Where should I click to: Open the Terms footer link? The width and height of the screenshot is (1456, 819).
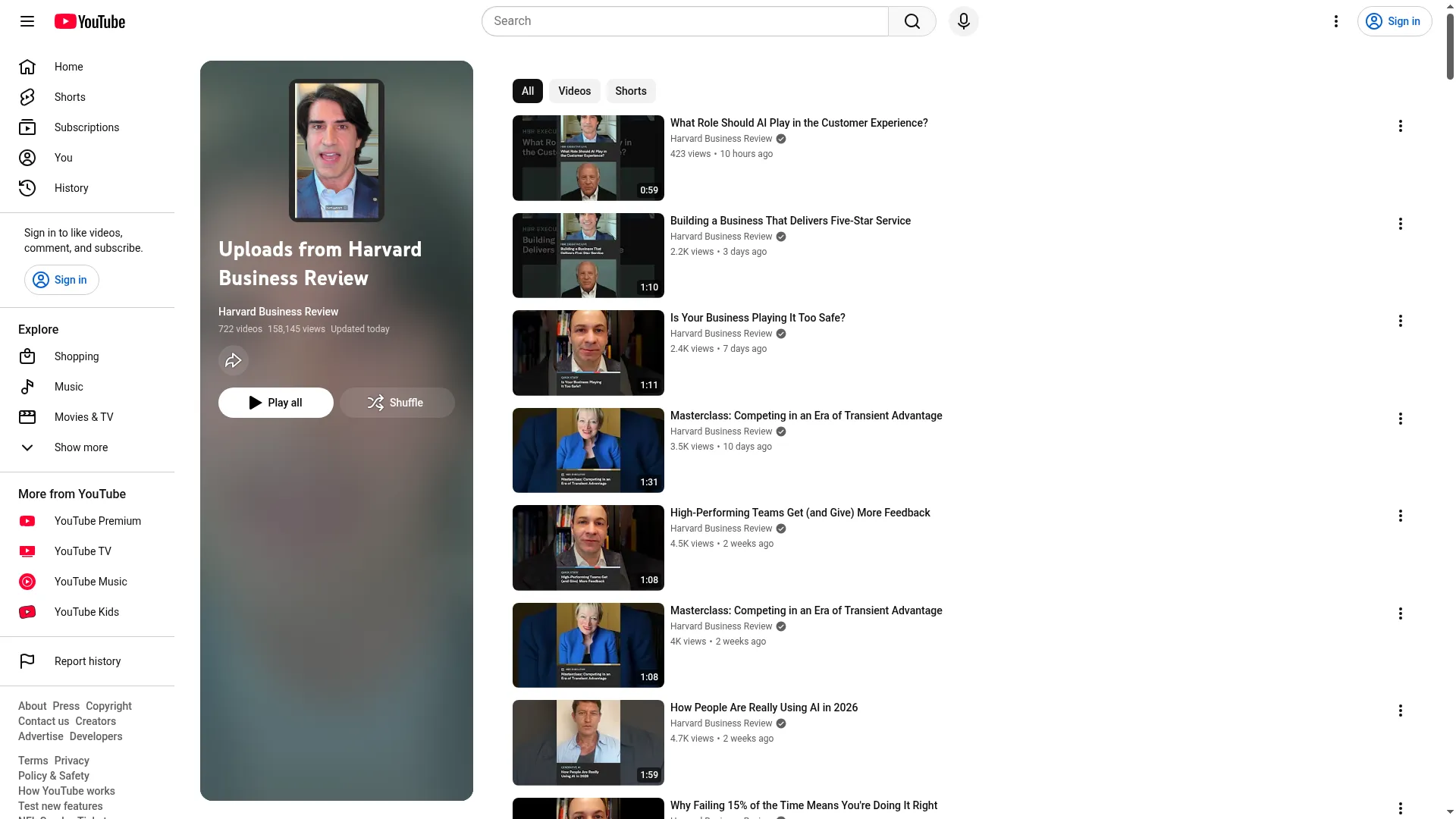[33, 761]
